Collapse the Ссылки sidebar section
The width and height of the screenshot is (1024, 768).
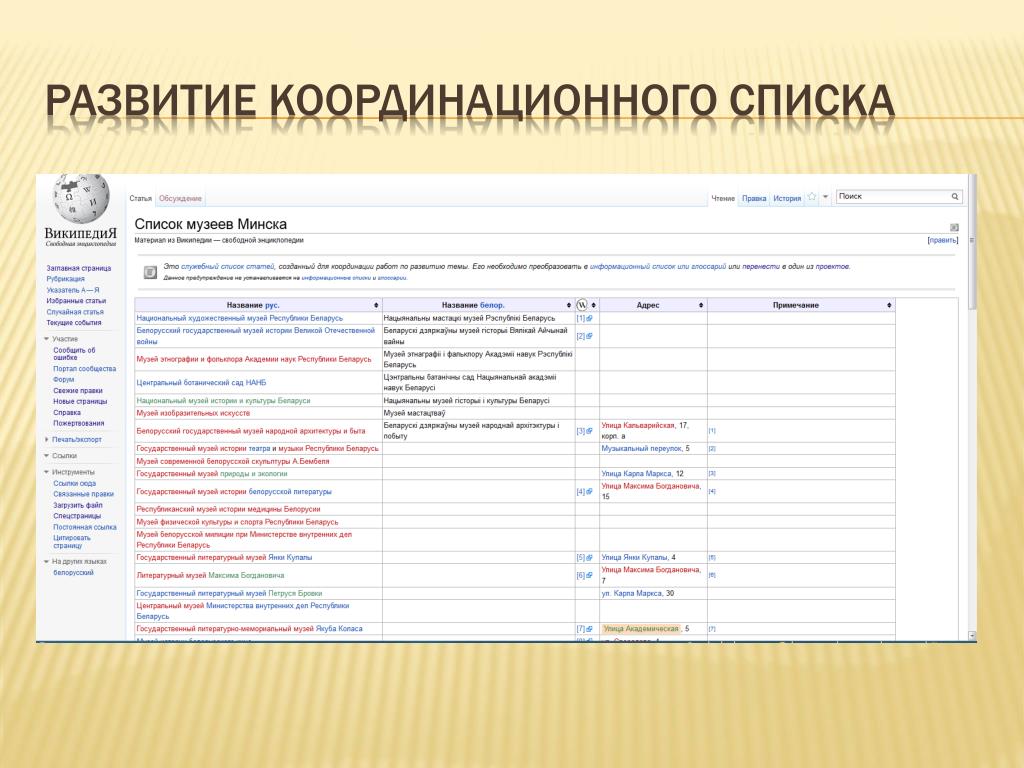tap(46, 456)
